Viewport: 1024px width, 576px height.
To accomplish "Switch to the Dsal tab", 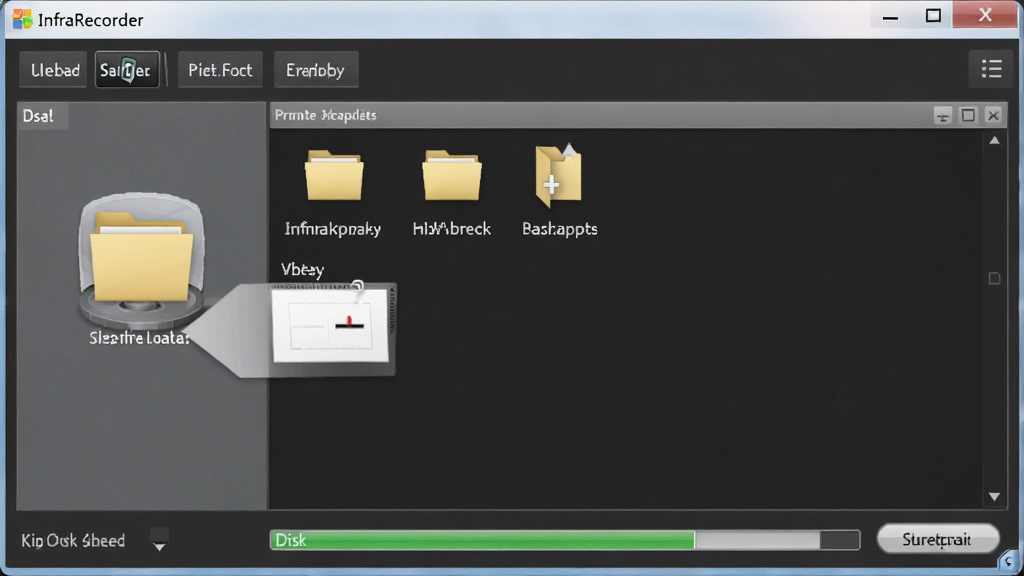I will pos(40,116).
